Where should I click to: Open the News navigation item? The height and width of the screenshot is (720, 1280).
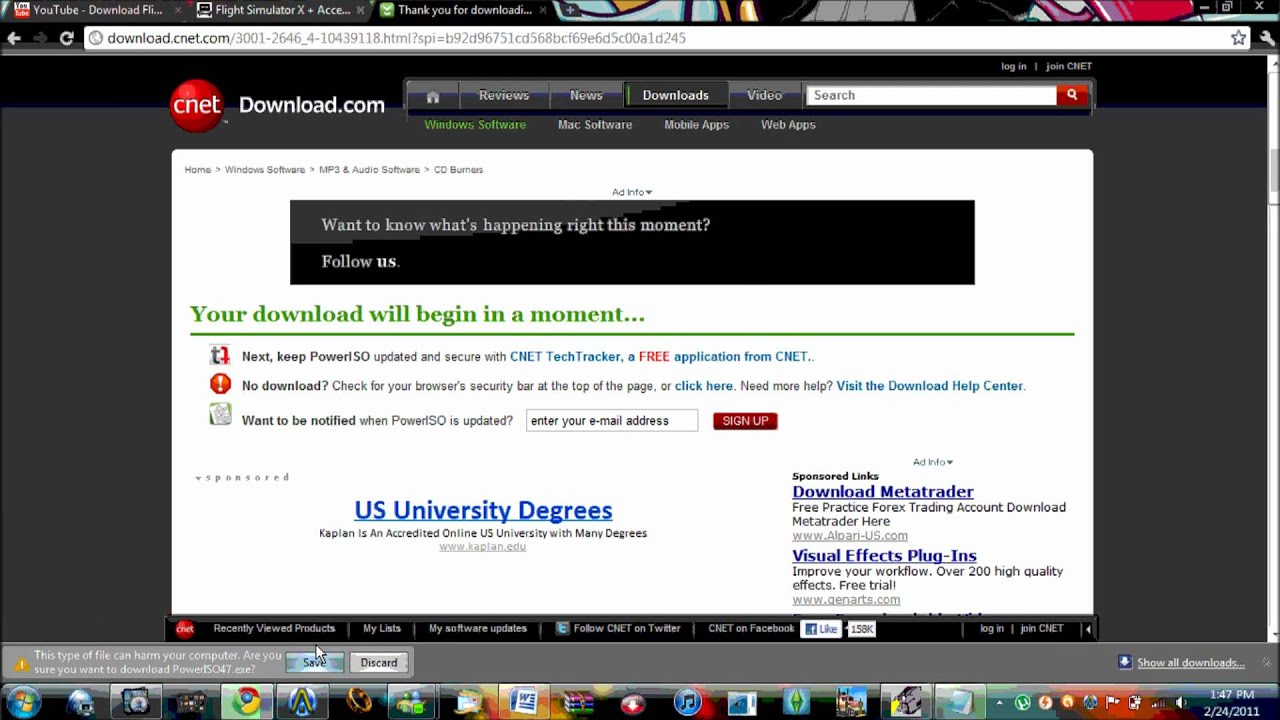(x=586, y=95)
